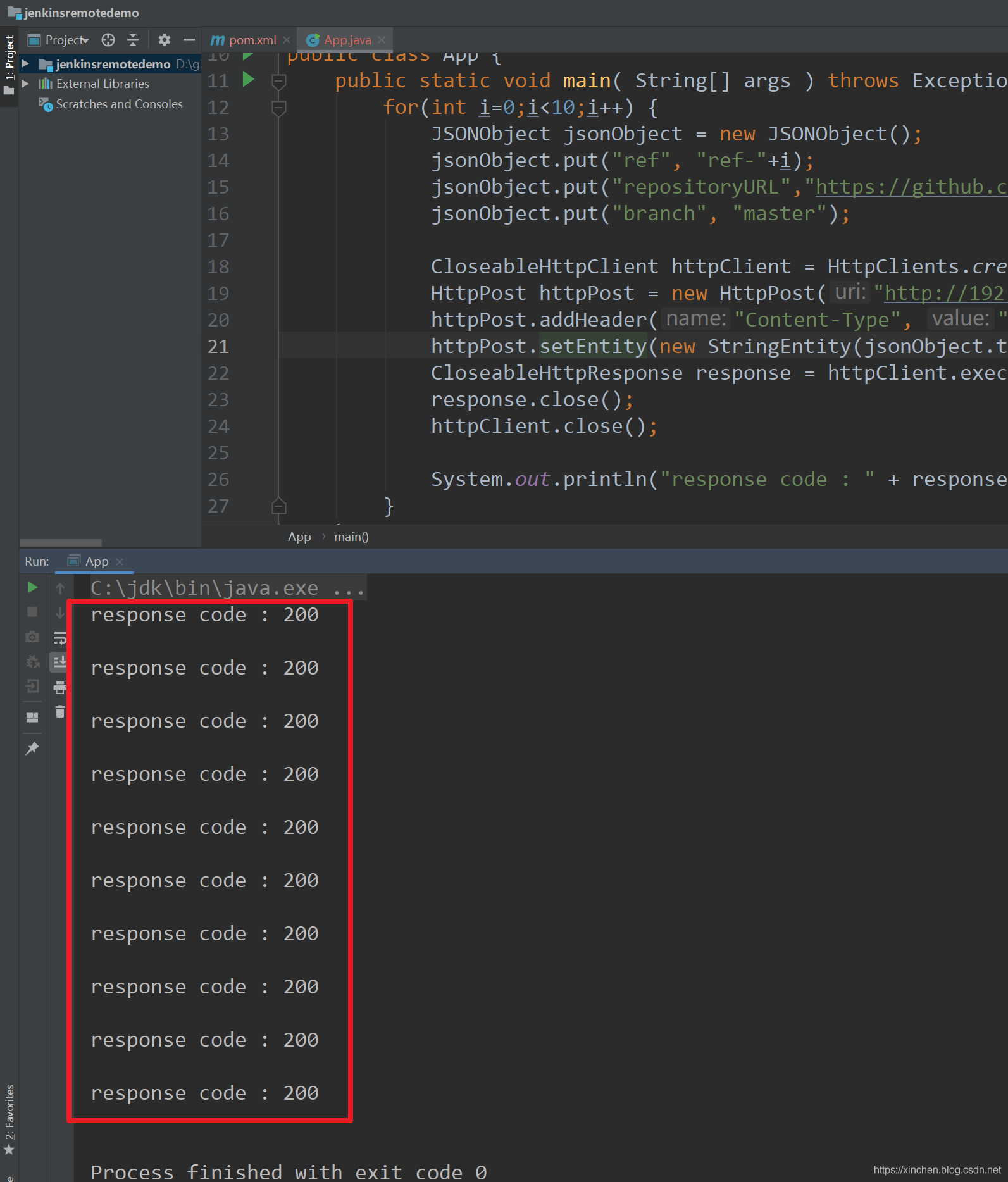
Task: Rerun App with the green run icon
Action: pos(32,588)
